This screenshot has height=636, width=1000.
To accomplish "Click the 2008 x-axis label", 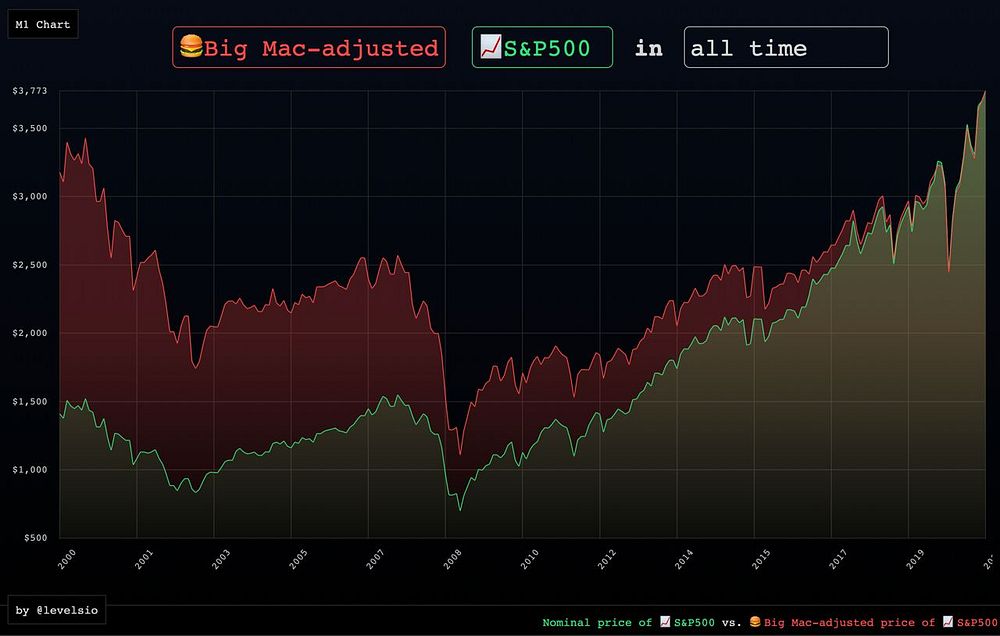I will (452, 559).
